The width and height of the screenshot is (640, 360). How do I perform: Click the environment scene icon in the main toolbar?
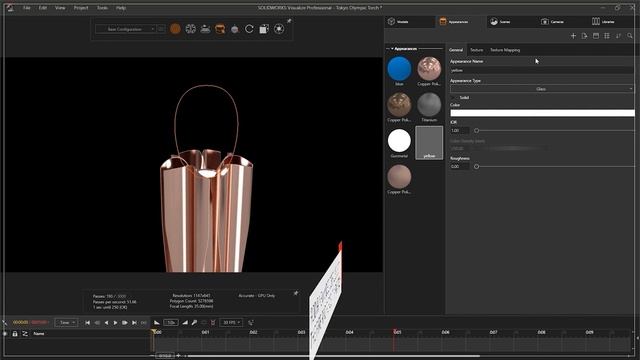click(x=205, y=29)
